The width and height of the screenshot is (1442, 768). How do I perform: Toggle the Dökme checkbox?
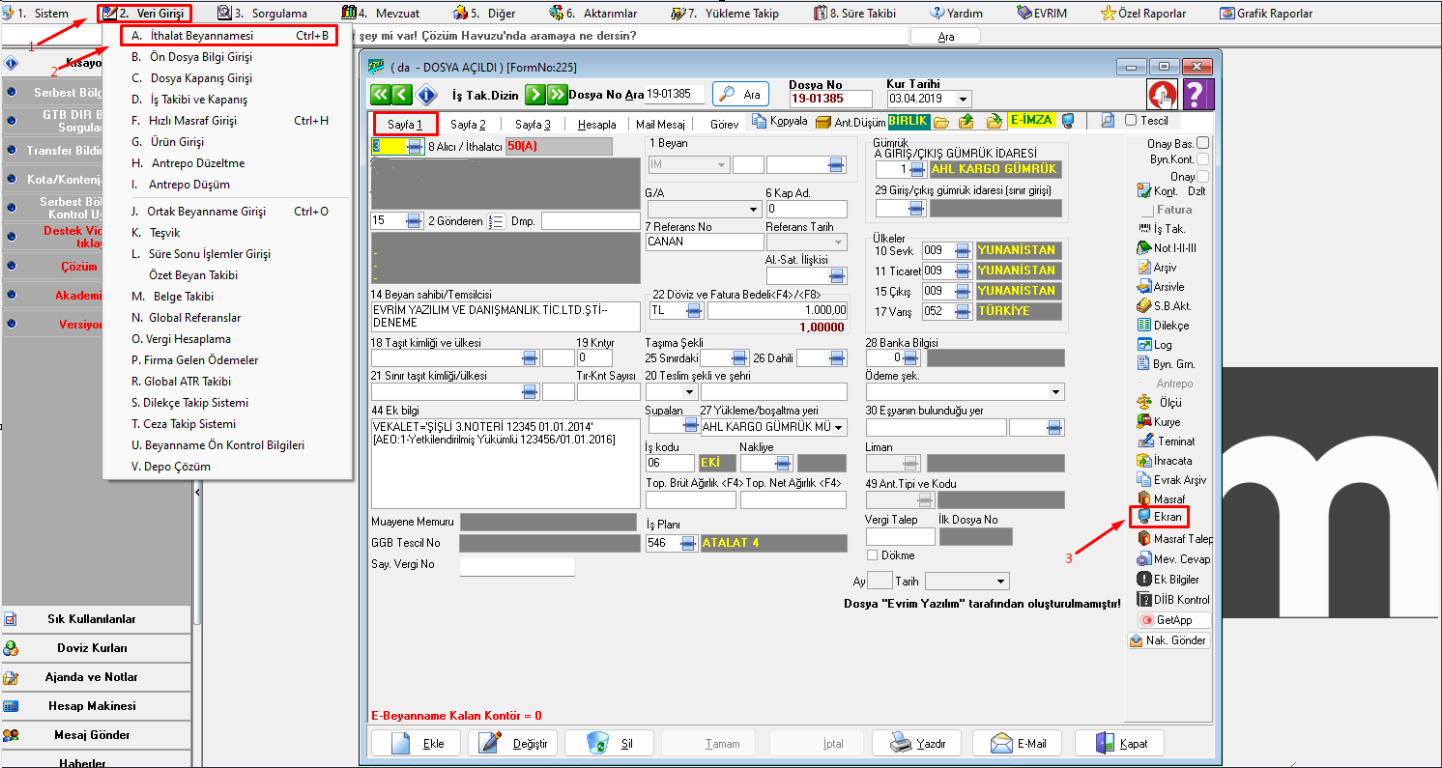[x=873, y=555]
